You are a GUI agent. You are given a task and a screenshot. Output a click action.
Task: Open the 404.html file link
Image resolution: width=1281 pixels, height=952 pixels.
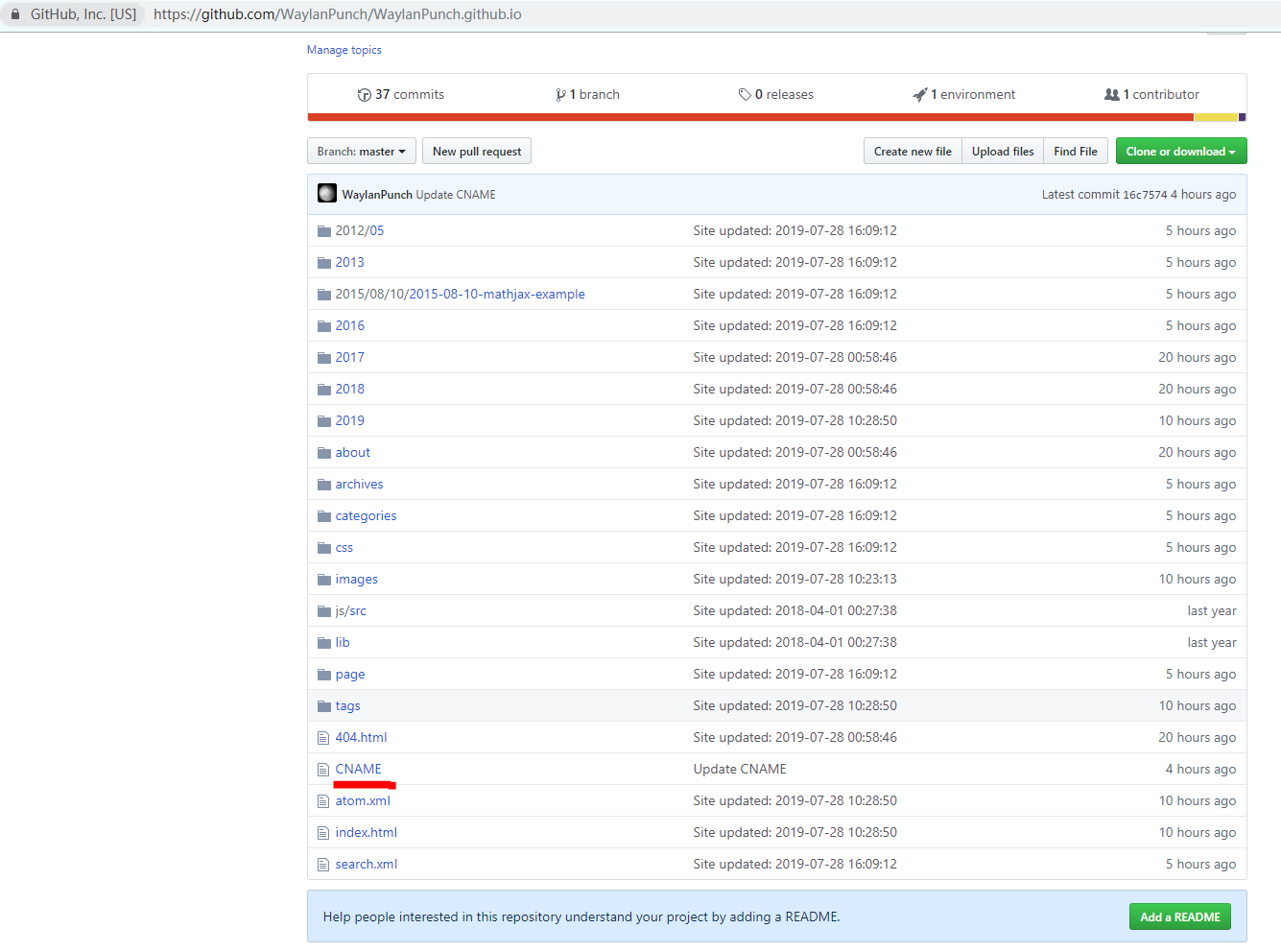pos(362,738)
